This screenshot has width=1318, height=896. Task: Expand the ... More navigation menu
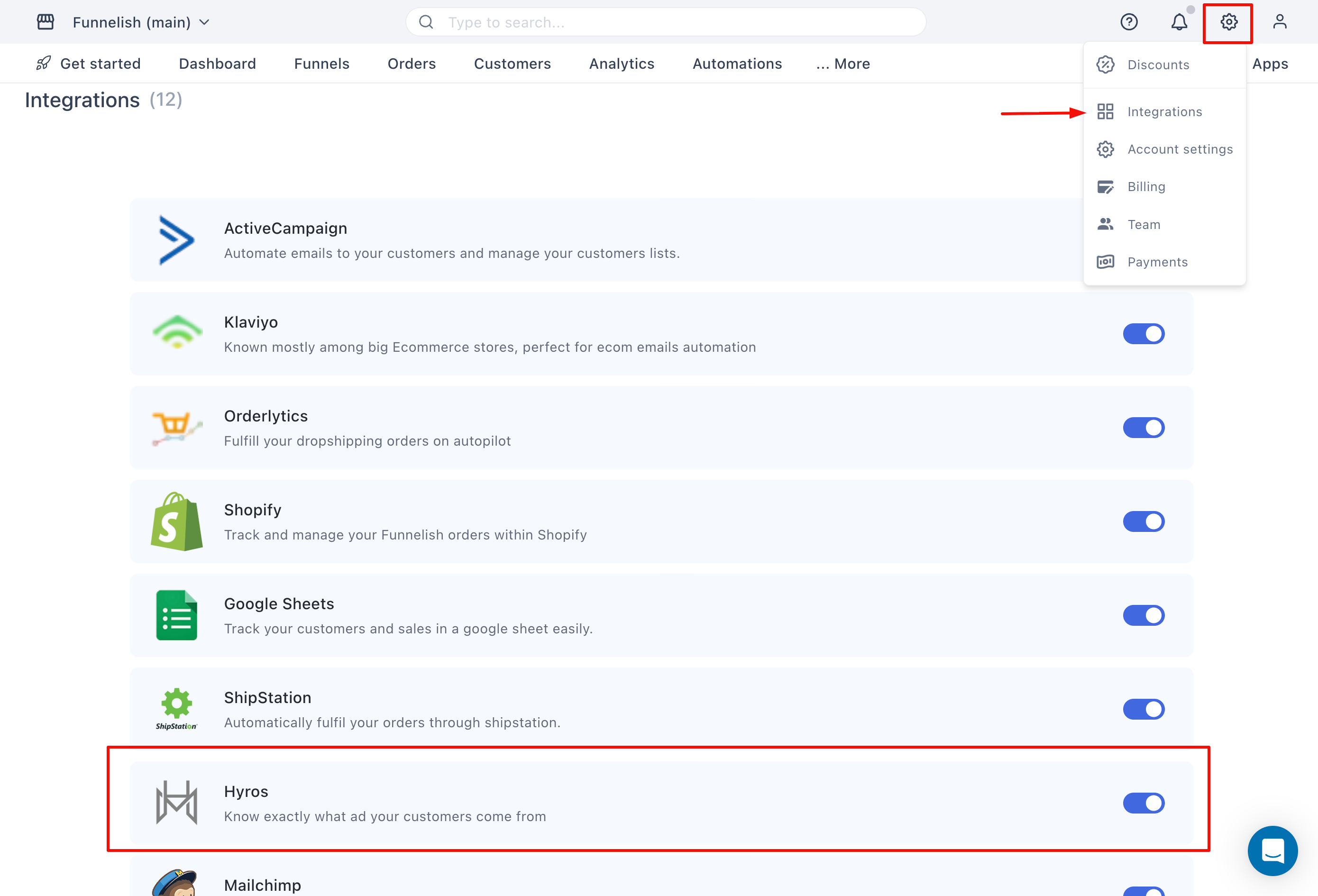tap(843, 64)
